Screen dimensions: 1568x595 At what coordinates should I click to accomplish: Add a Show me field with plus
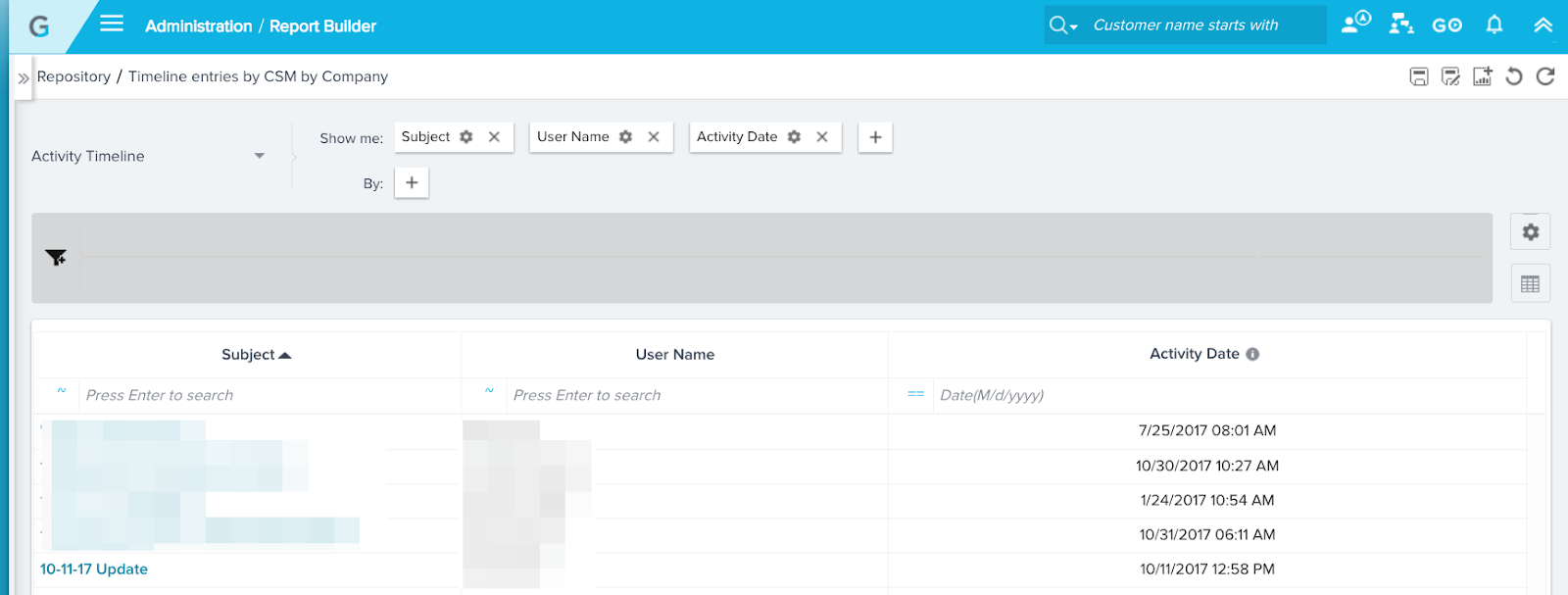tap(875, 137)
